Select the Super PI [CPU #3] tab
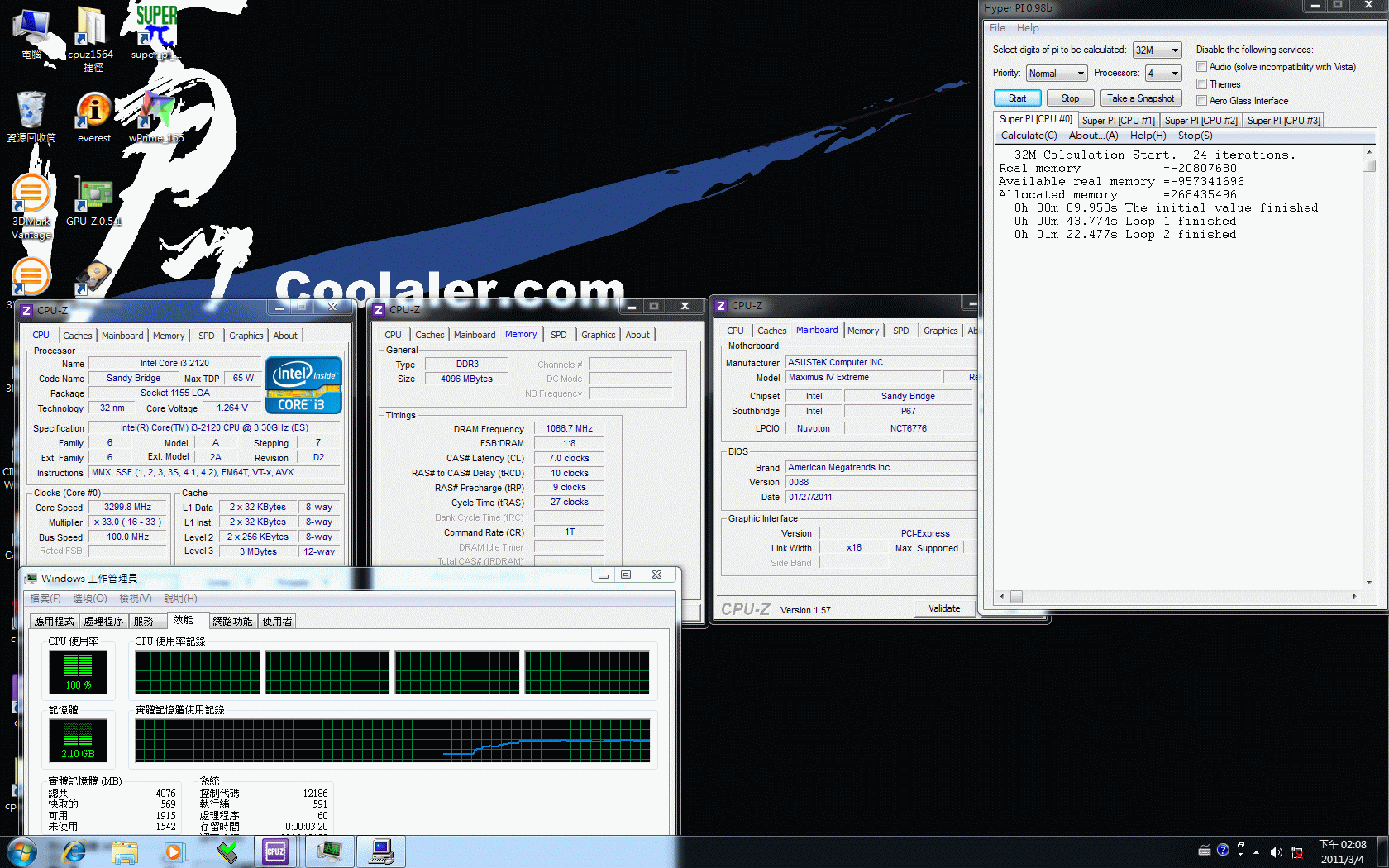The width and height of the screenshot is (1389, 868). point(1283,121)
